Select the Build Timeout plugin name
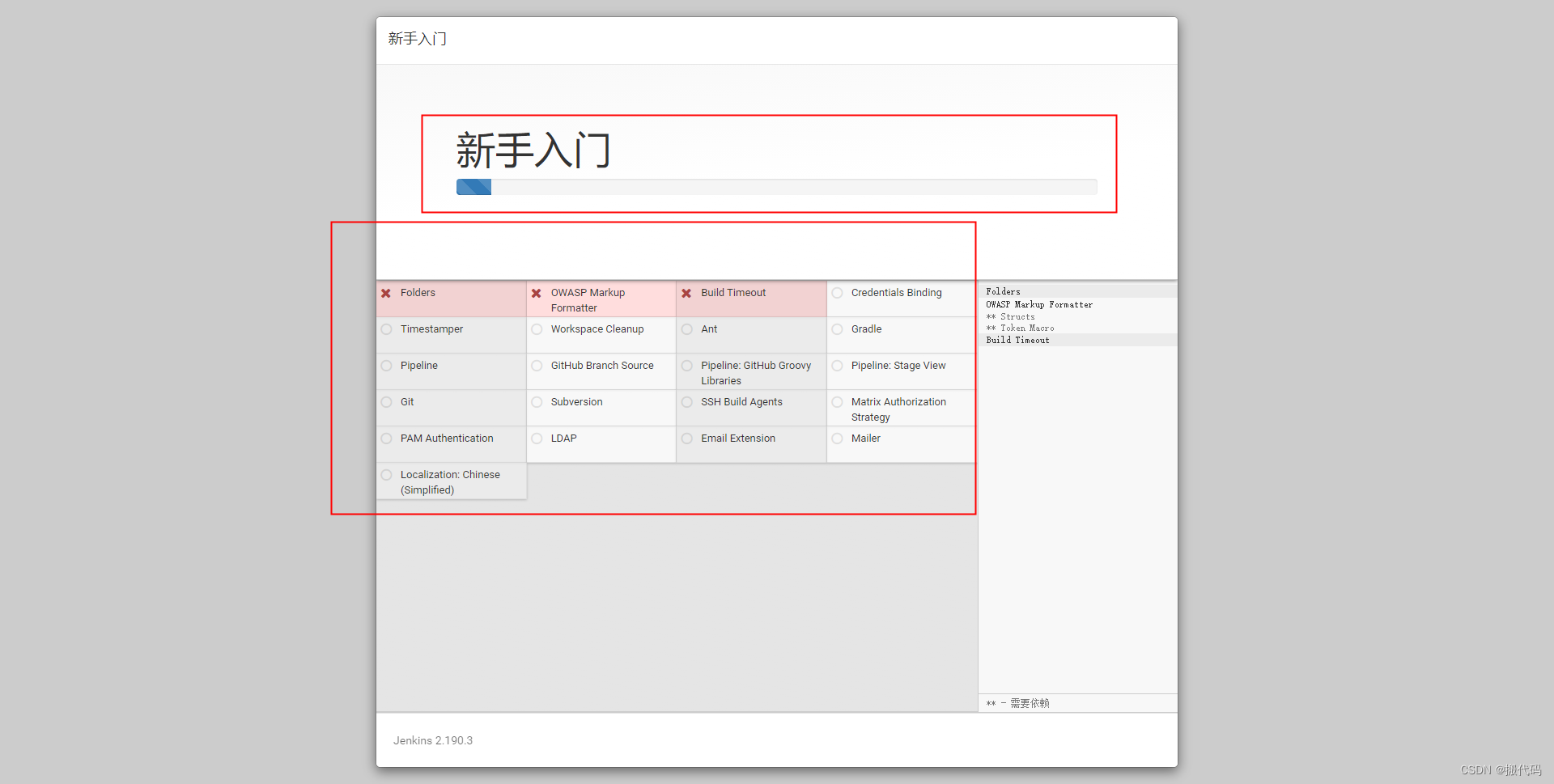1554x784 pixels. click(x=733, y=293)
